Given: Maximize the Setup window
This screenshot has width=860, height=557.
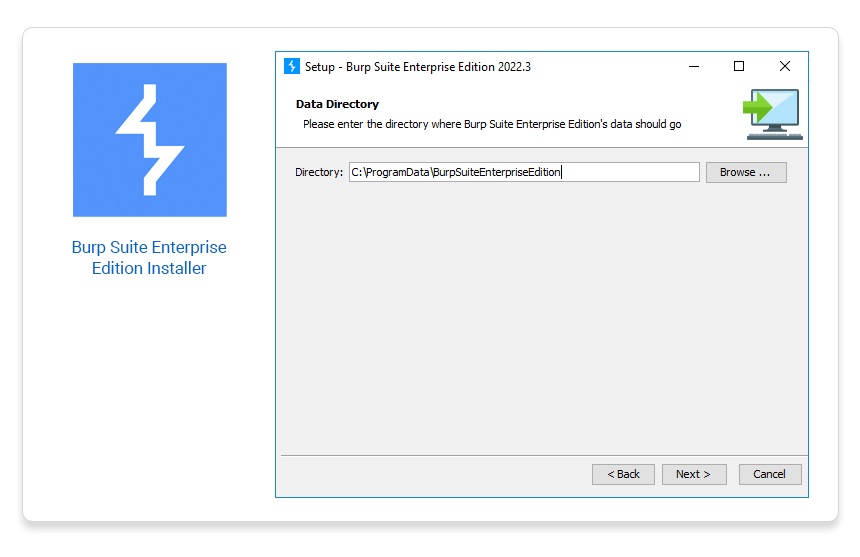Looking at the screenshot, I should coord(739,66).
